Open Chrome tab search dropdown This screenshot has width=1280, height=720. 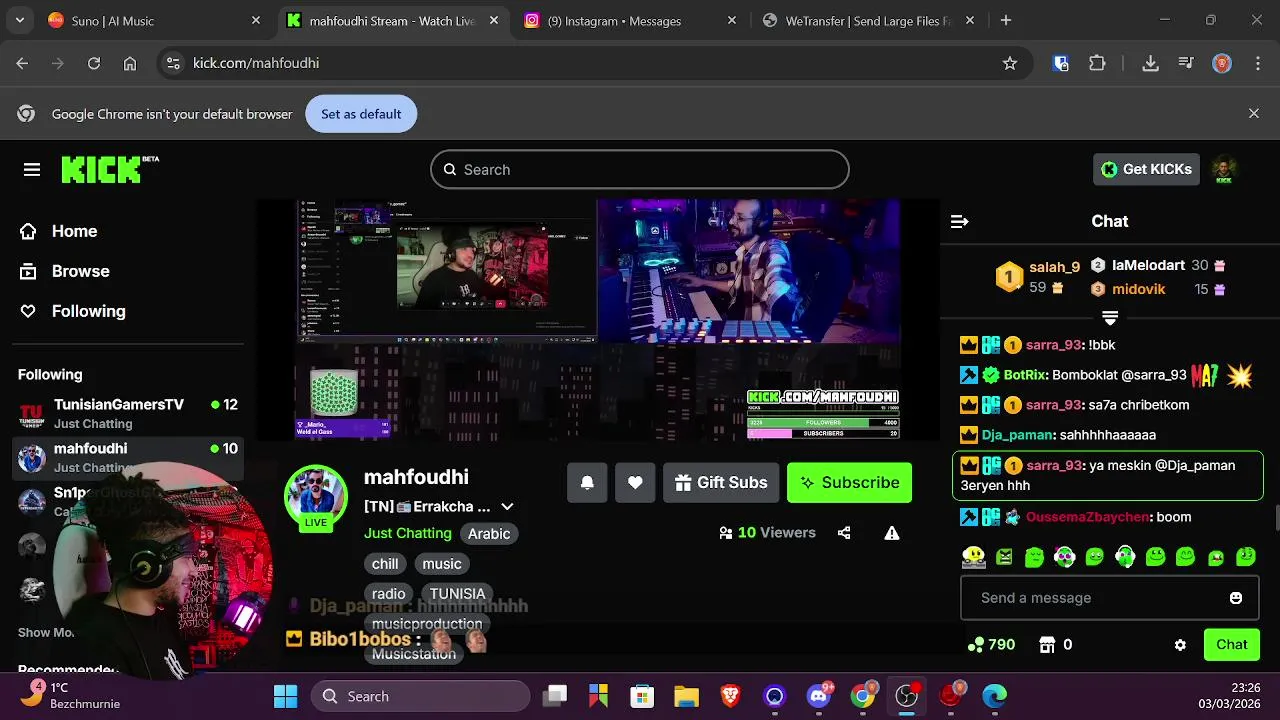19,20
